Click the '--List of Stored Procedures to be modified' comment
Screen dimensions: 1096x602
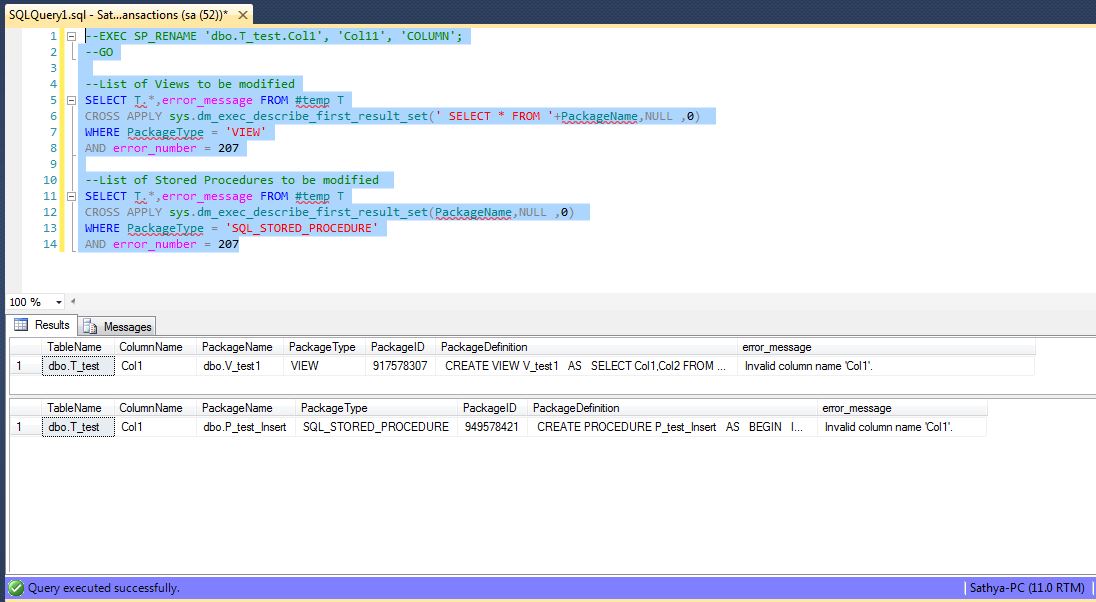232,180
